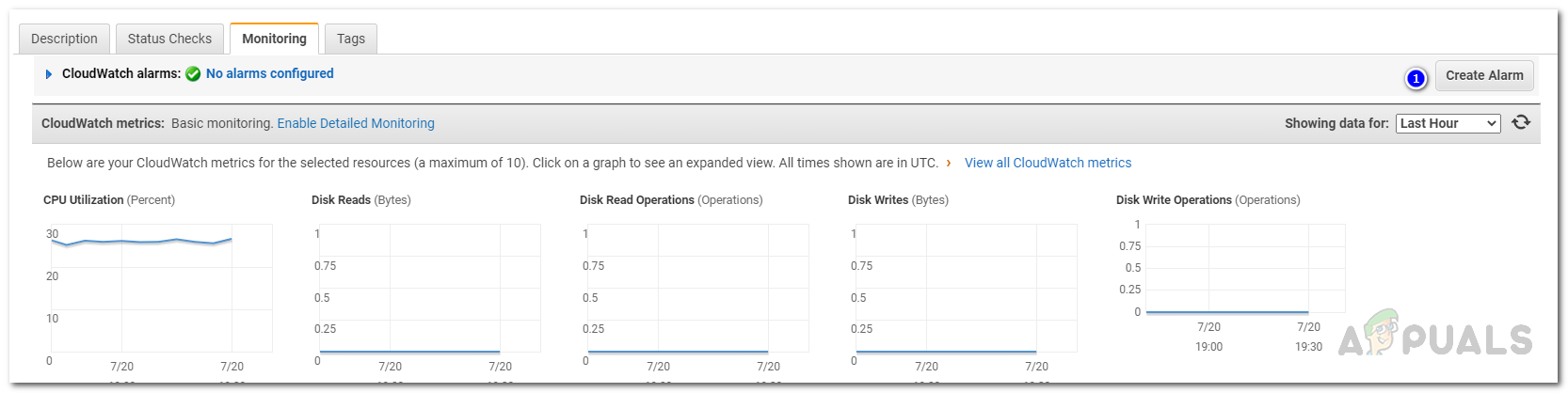Viewport: 1568px width, 393px height.
Task: Click the green alarm status checkmark icon
Action: point(193,73)
